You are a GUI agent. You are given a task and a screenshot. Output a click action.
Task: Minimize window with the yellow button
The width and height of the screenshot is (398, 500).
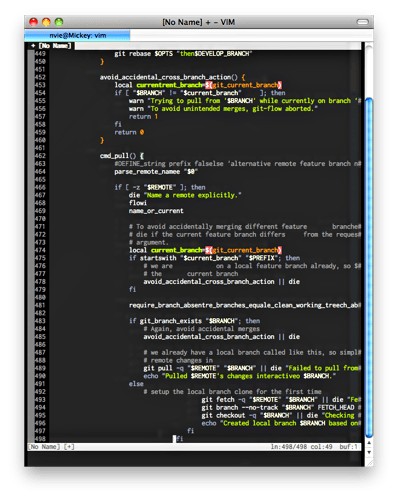tap(46, 22)
